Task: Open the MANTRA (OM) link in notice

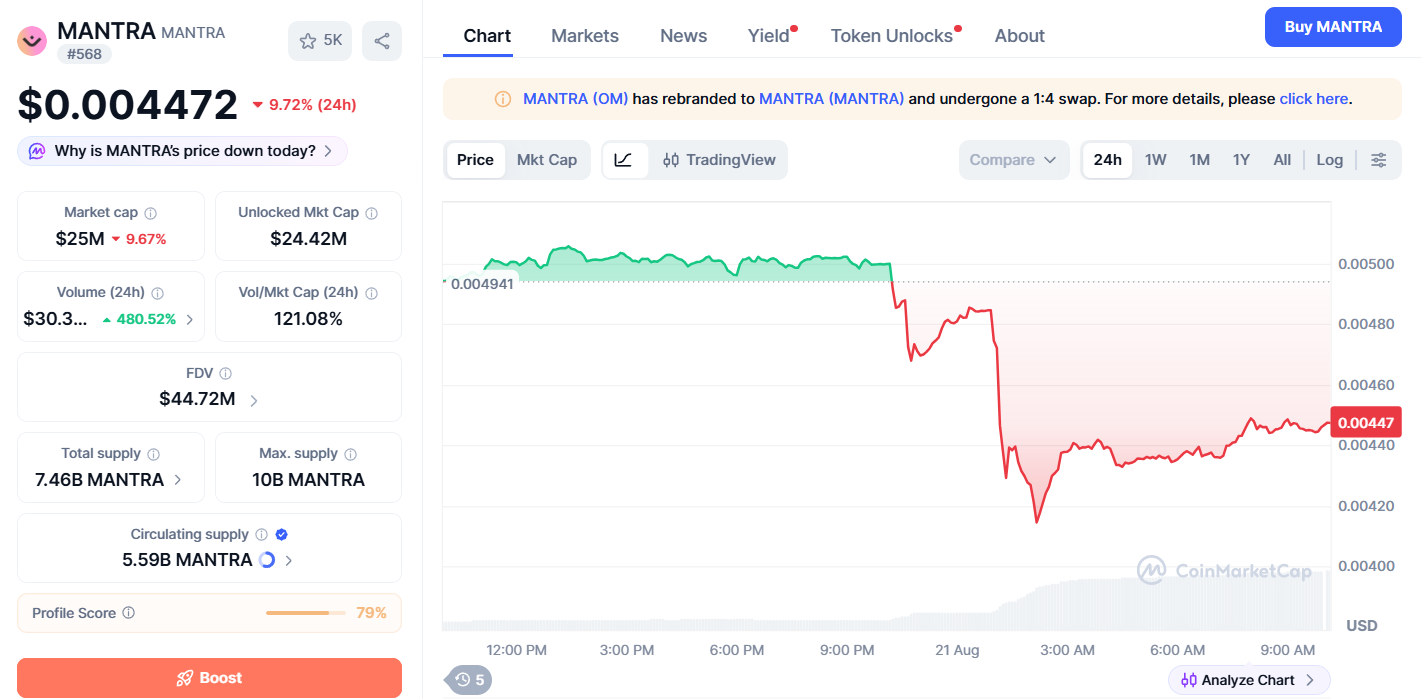Action: point(576,99)
